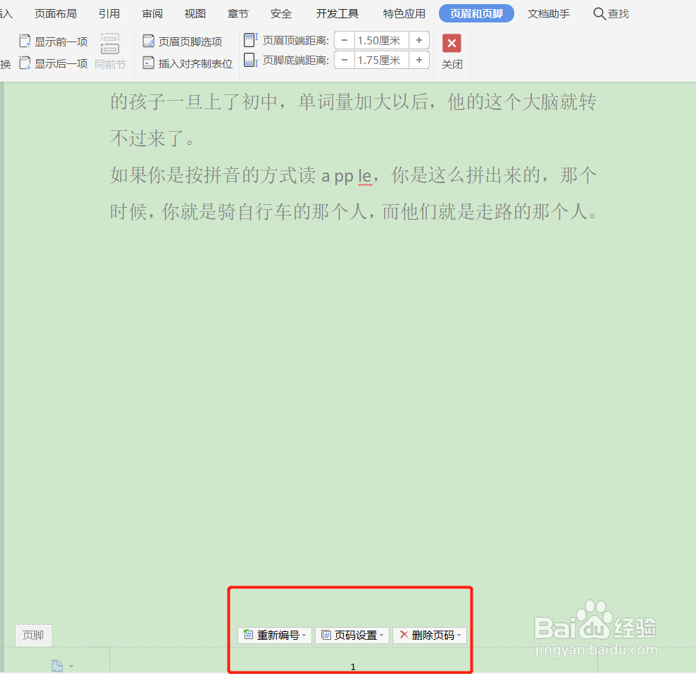Viewport: 696px width, 674px height.
Task: Click the word 'le' with red underline
Action: click(x=364, y=176)
